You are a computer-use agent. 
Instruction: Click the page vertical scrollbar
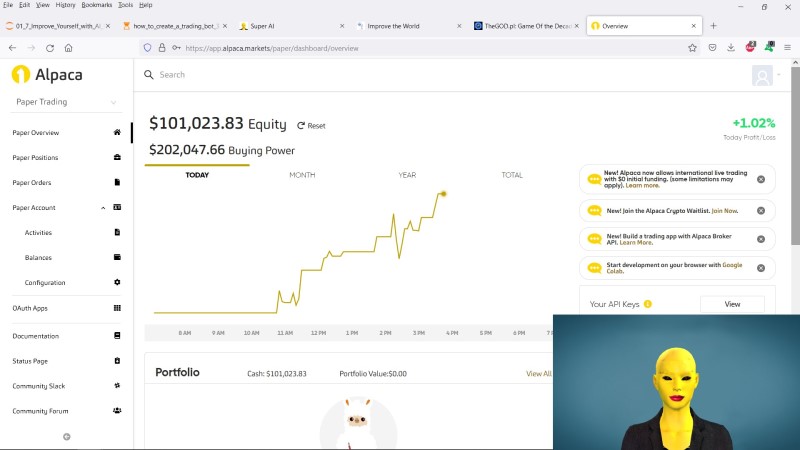click(x=795, y=158)
